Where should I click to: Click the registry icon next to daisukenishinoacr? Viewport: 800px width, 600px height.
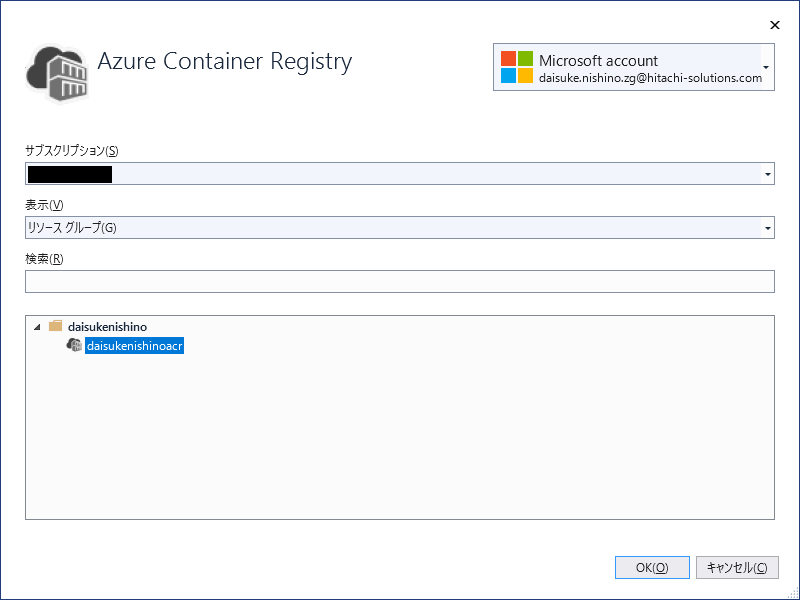coord(74,345)
